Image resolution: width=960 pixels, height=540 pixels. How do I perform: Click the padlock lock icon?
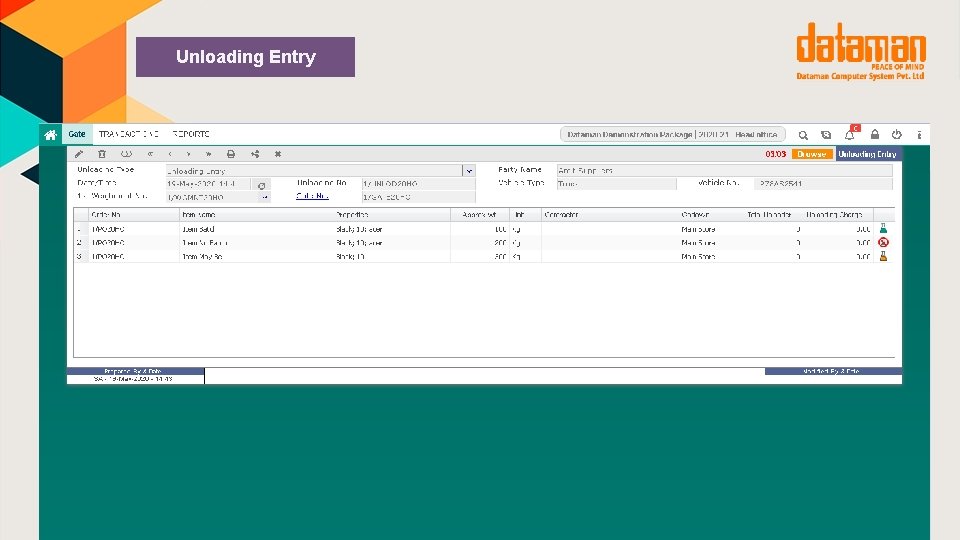pyautogui.click(x=875, y=134)
